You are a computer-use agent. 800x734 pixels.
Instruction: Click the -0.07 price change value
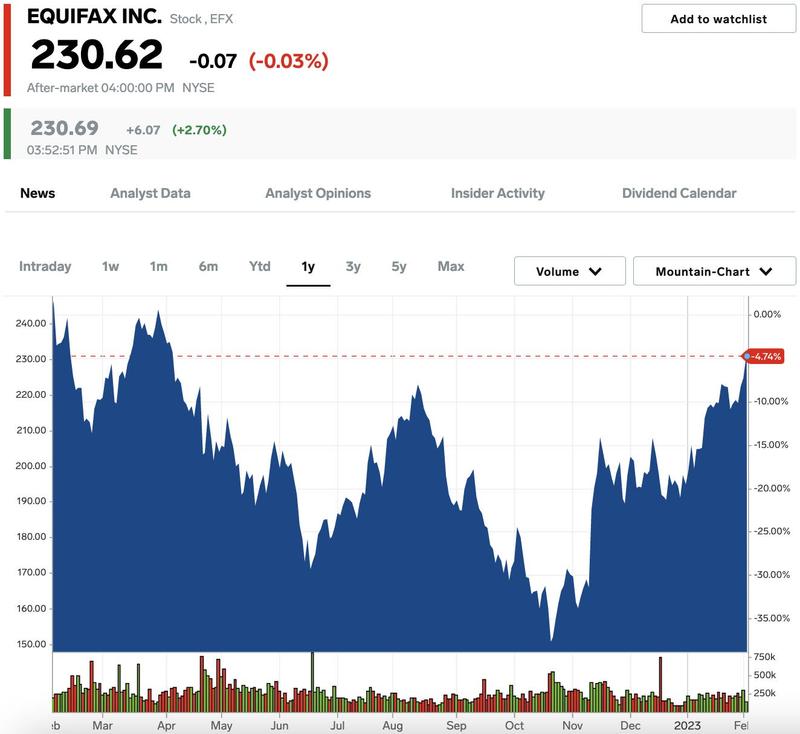point(213,61)
